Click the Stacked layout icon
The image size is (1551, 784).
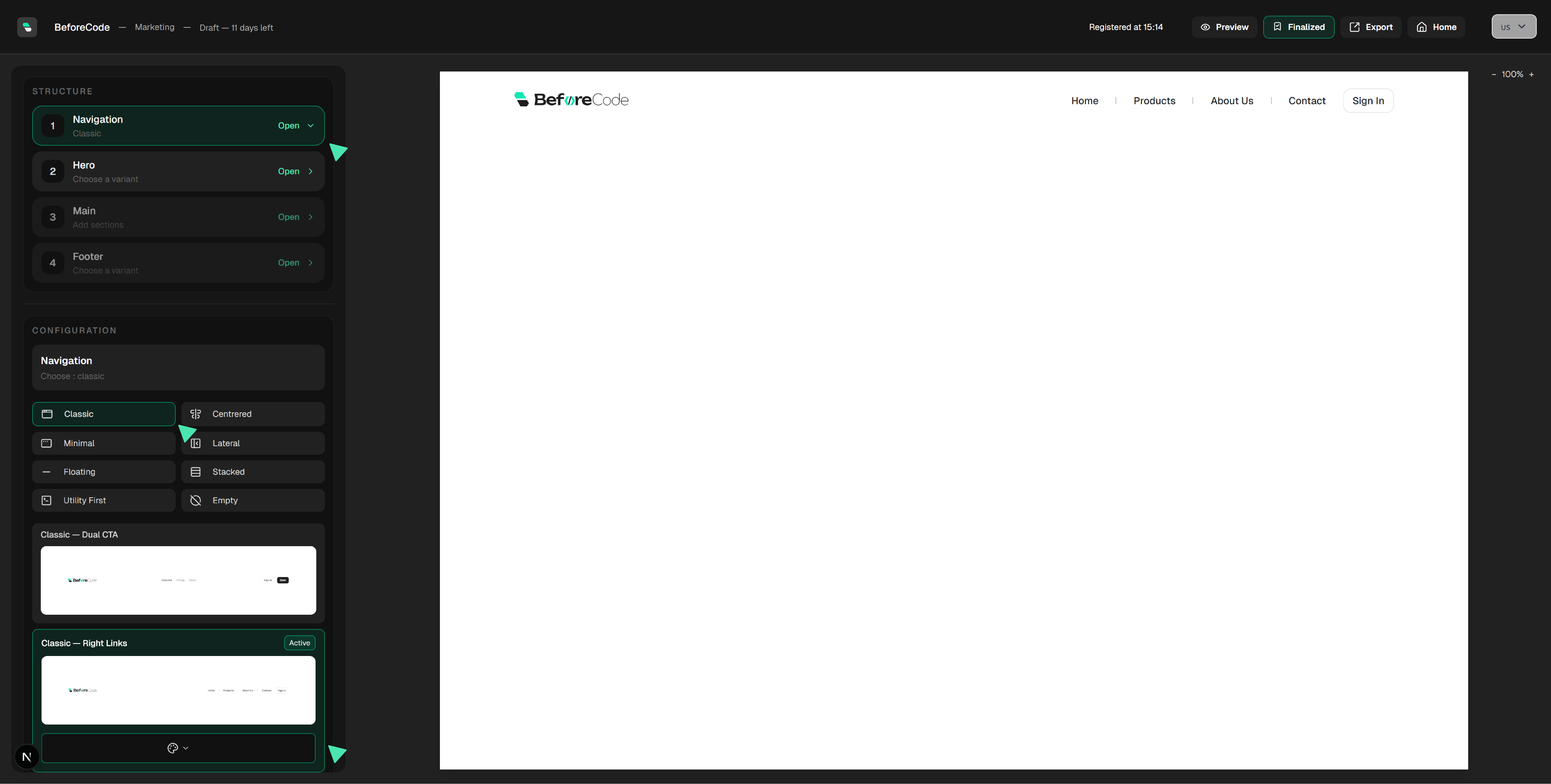pos(196,472)
